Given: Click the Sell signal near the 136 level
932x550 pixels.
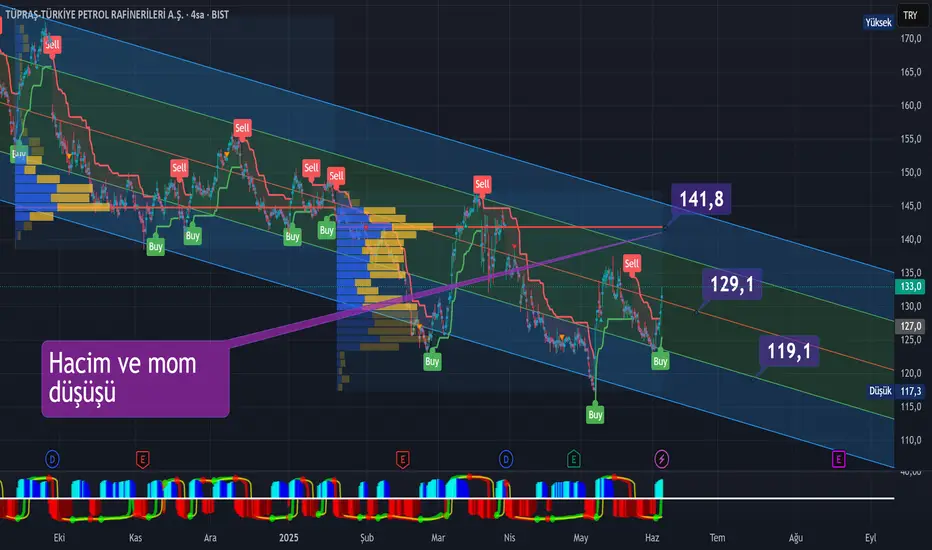Looking at the screenshot, I should 632,263.
